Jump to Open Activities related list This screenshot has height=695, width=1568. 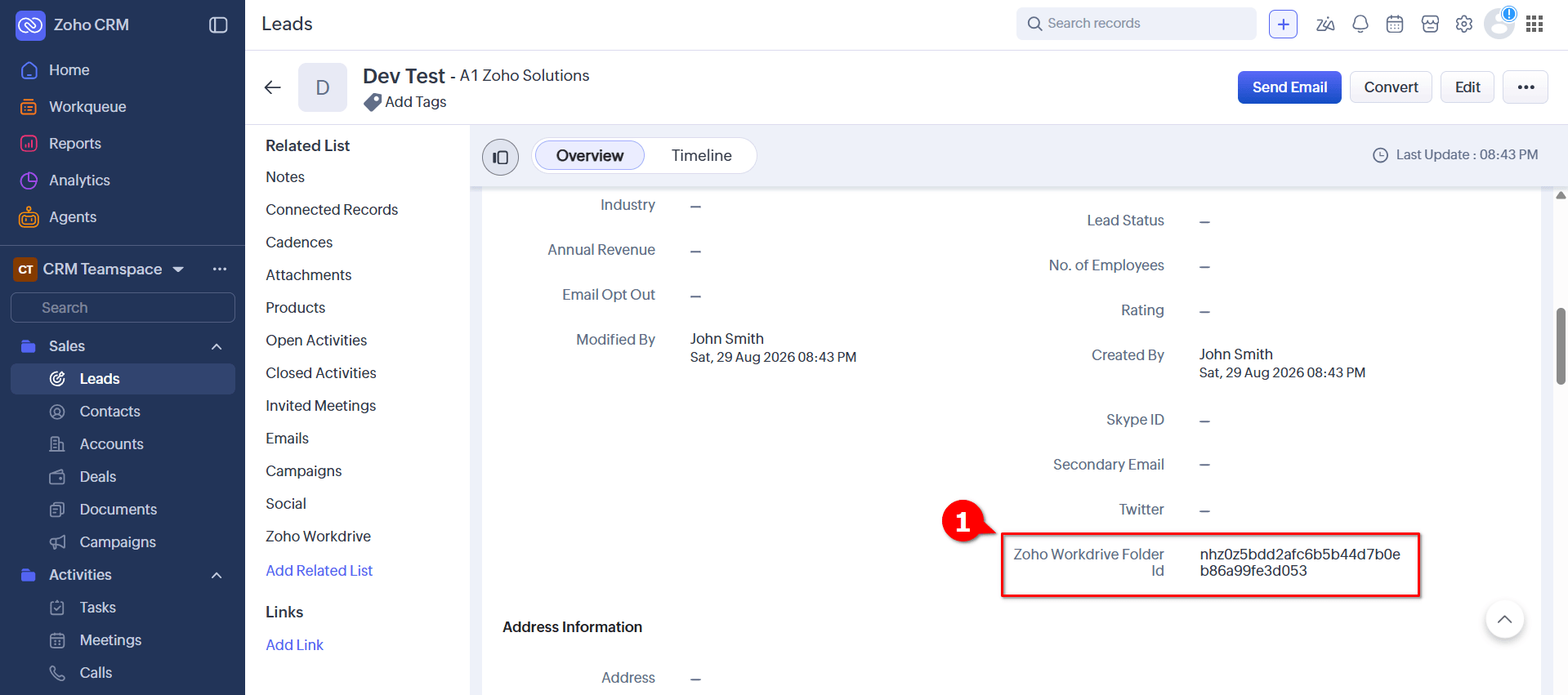[x=316, y=341]
